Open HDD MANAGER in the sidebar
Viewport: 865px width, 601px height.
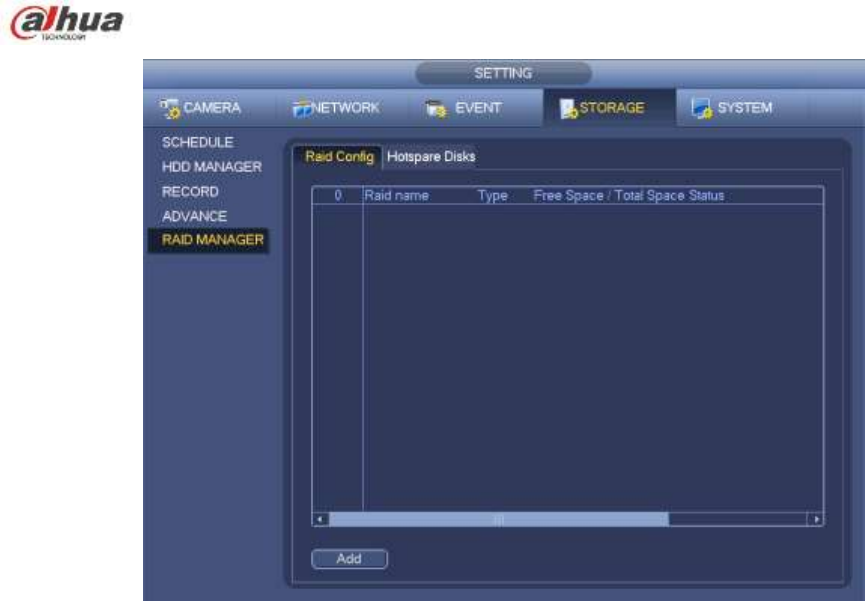pos(212,167)
